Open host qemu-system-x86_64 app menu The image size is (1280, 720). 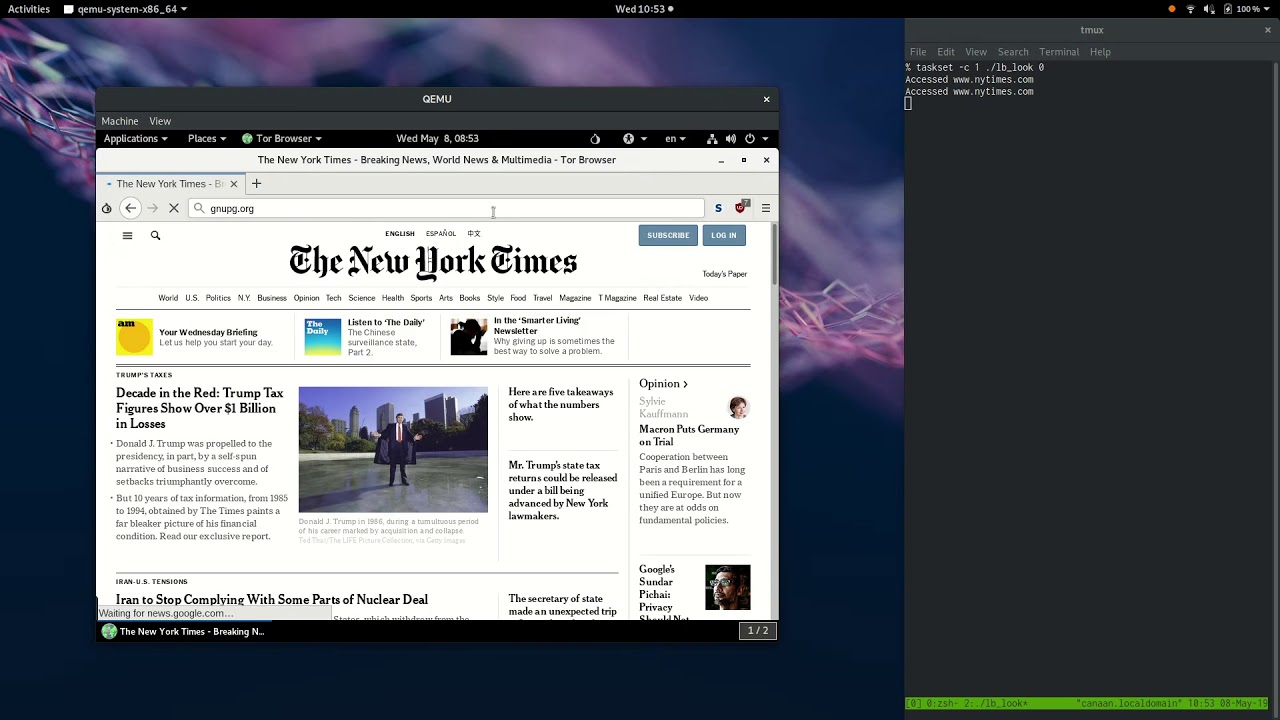pos(125,9)
